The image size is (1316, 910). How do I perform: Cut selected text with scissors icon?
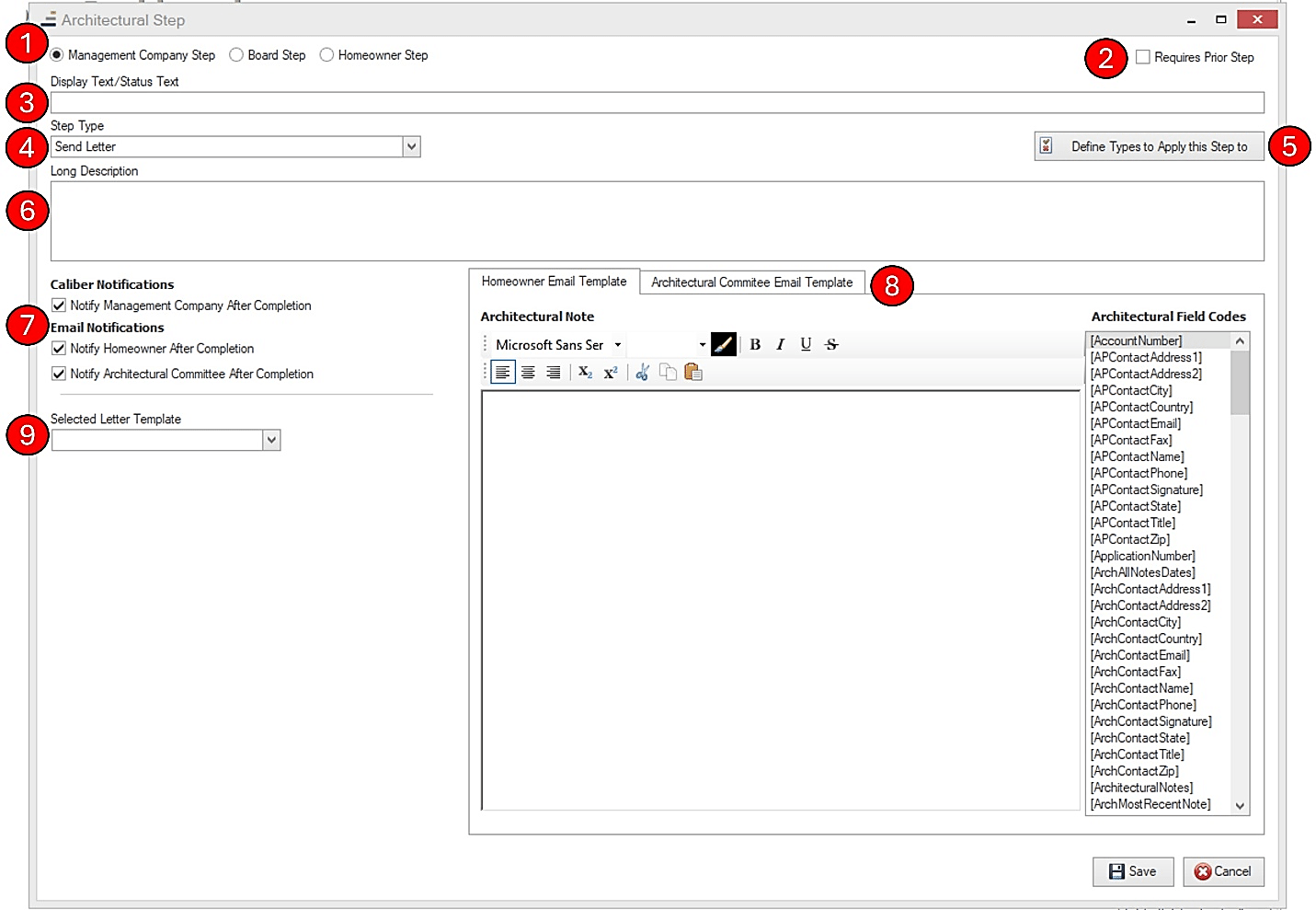coord(643,373)
